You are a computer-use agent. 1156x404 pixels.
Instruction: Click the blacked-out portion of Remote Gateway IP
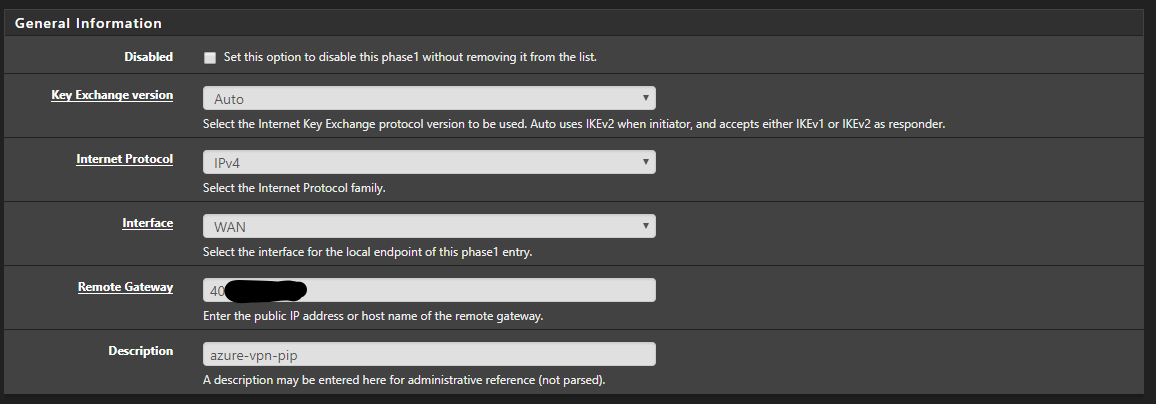[x=265, y=290]
